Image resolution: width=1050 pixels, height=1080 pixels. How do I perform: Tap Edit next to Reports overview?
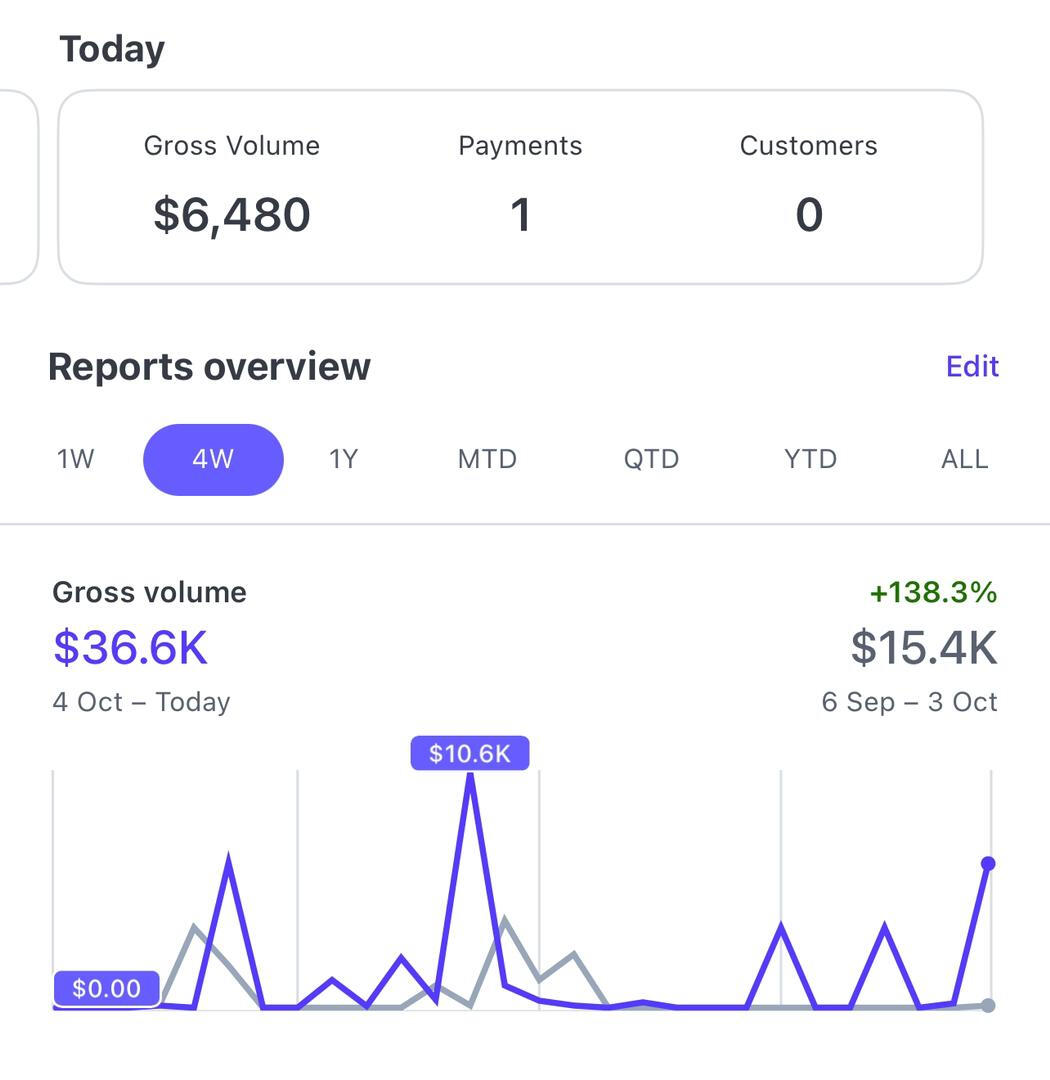(972, 366)
